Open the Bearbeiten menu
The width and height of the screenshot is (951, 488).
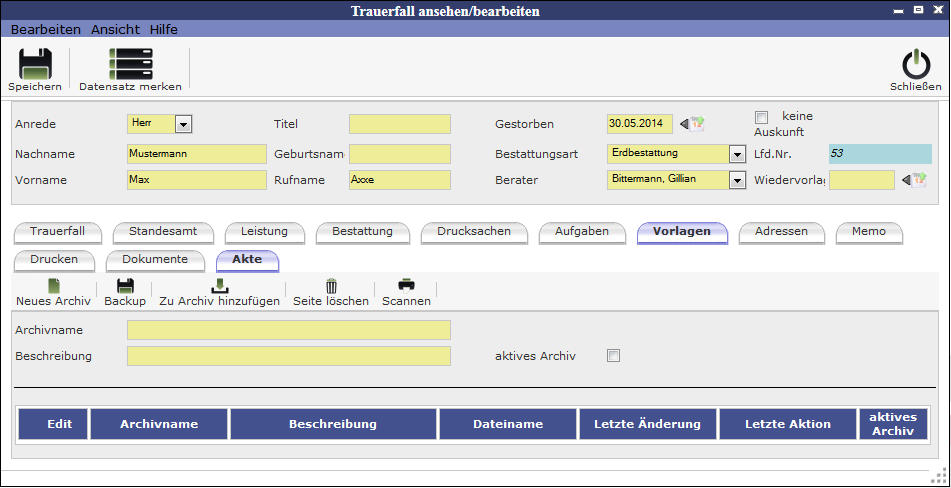click(x=46, y=30)
